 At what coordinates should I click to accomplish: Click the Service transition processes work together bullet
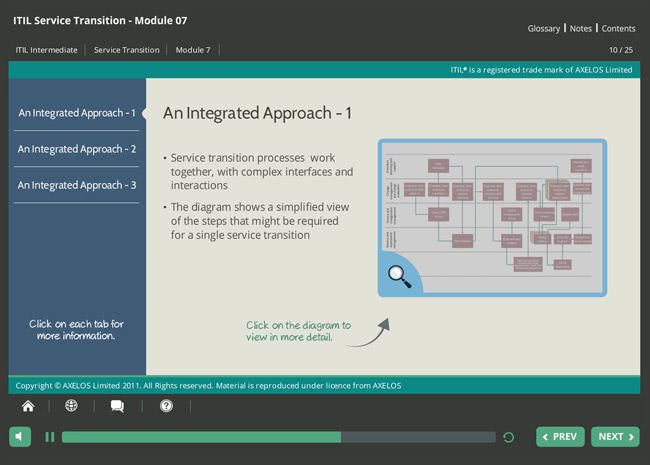[262, 172]
